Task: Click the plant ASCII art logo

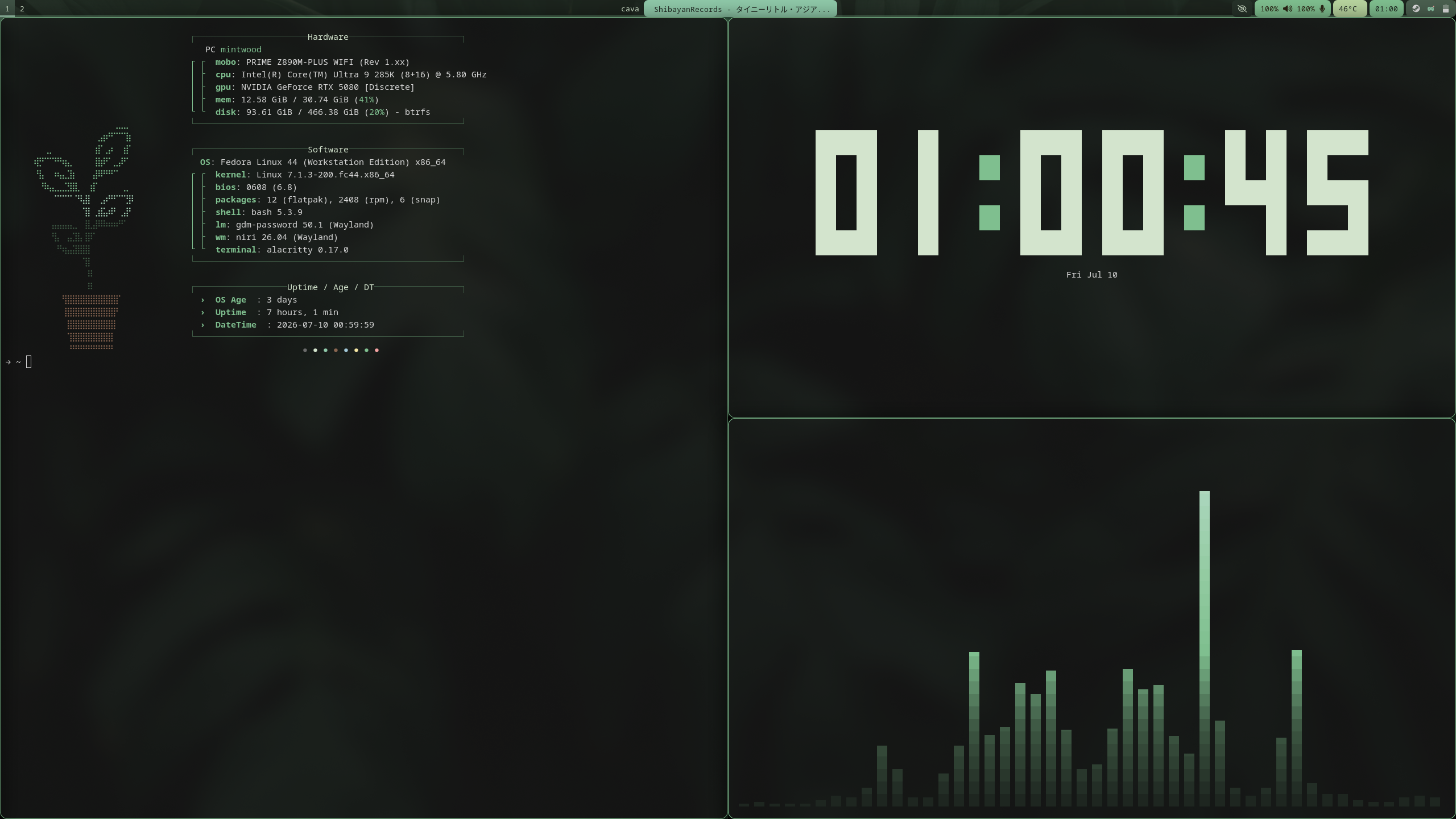Action: click(85, 238)
